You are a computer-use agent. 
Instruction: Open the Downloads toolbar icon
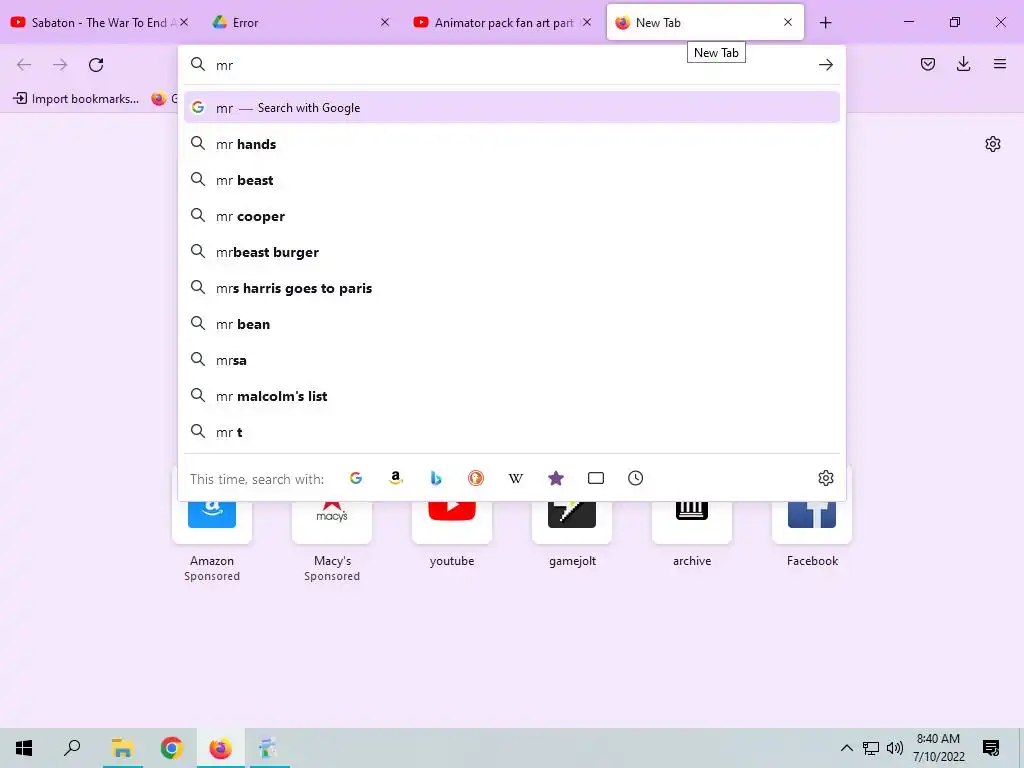point(963,64)
